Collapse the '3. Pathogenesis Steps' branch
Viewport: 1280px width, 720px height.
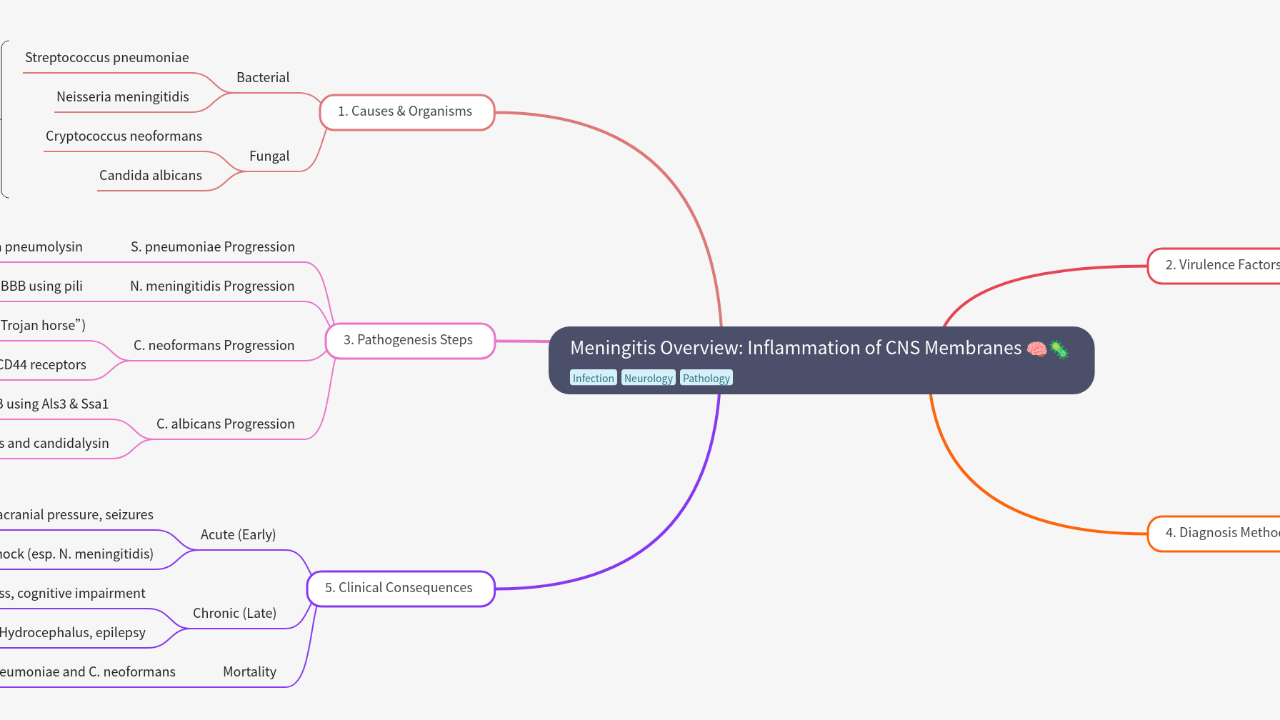click(x=410, y=340)
